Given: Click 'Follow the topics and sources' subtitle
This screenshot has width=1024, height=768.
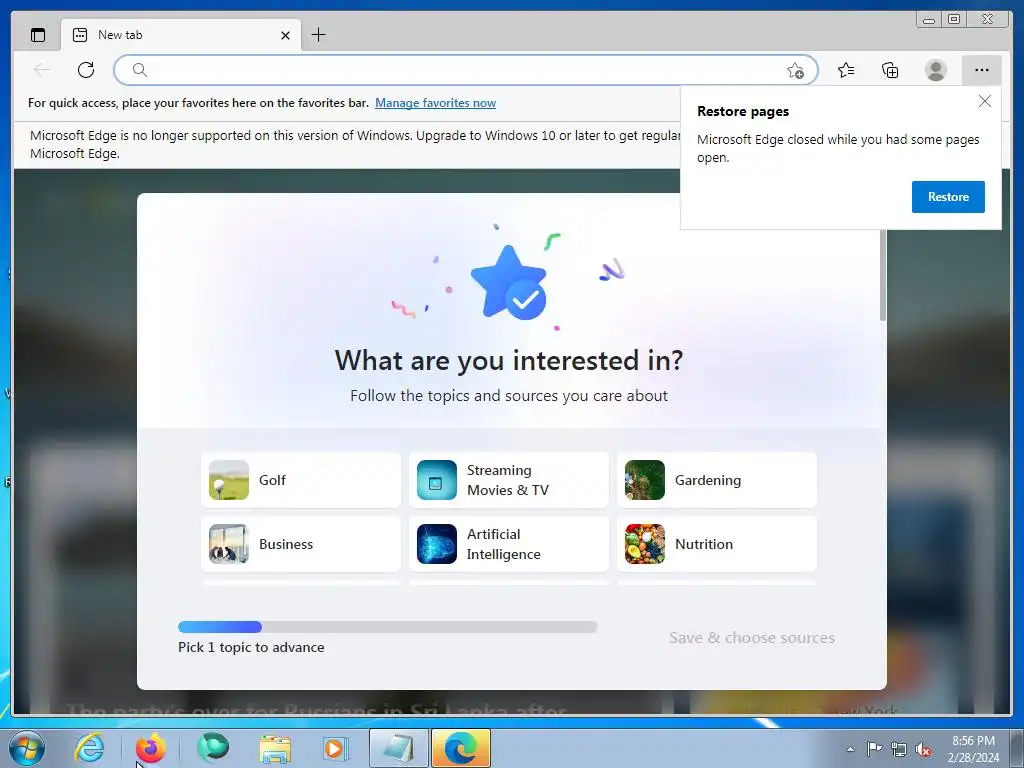Looking at the screenshot, I should [509, 396].
